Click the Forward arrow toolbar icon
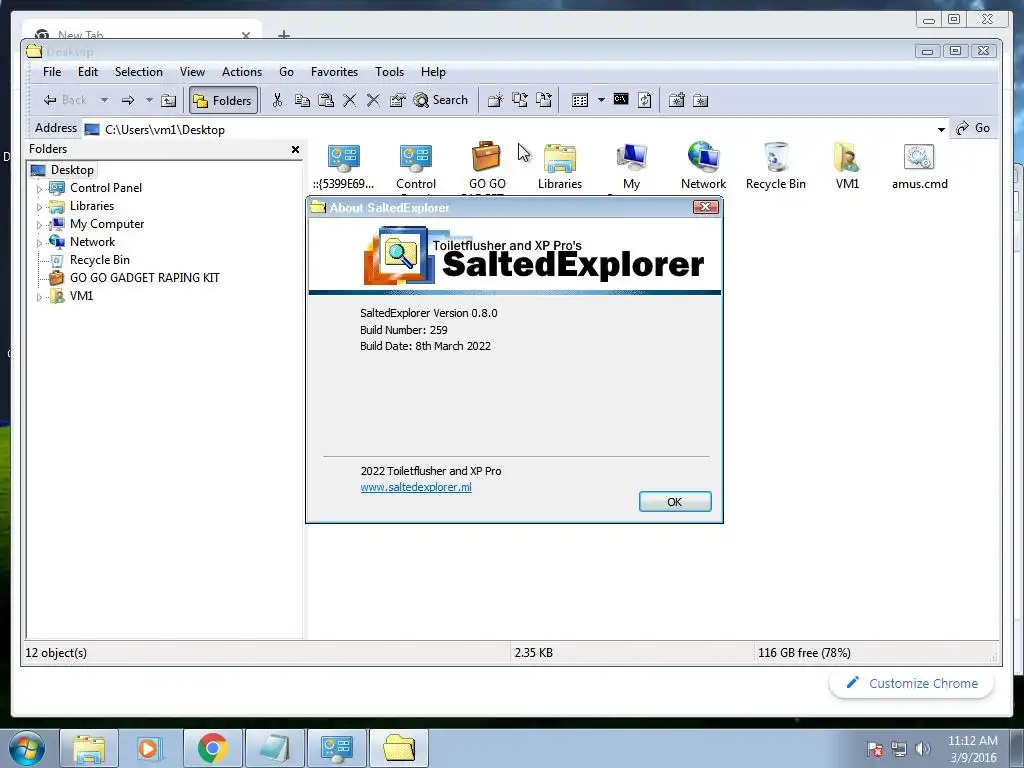Image resolution: width=1024 pixels, height=768 pixels. [x=127, y=100]
